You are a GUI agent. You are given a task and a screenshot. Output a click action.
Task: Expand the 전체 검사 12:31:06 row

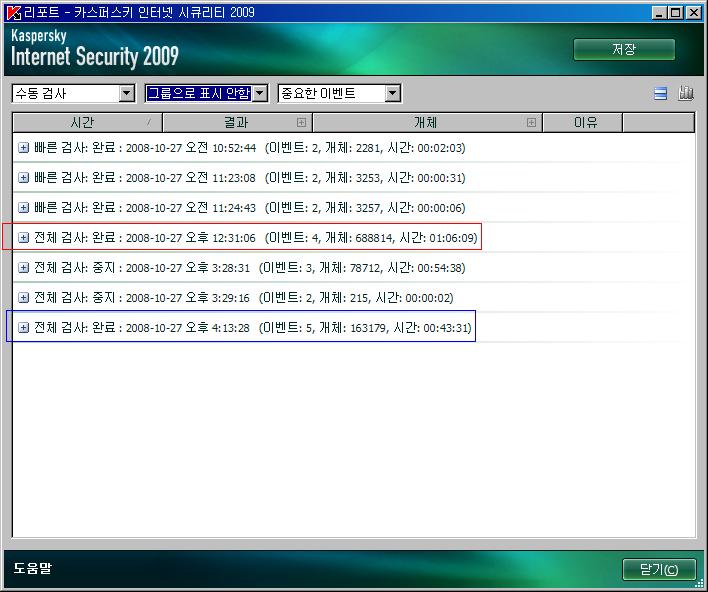coord(23,238)
